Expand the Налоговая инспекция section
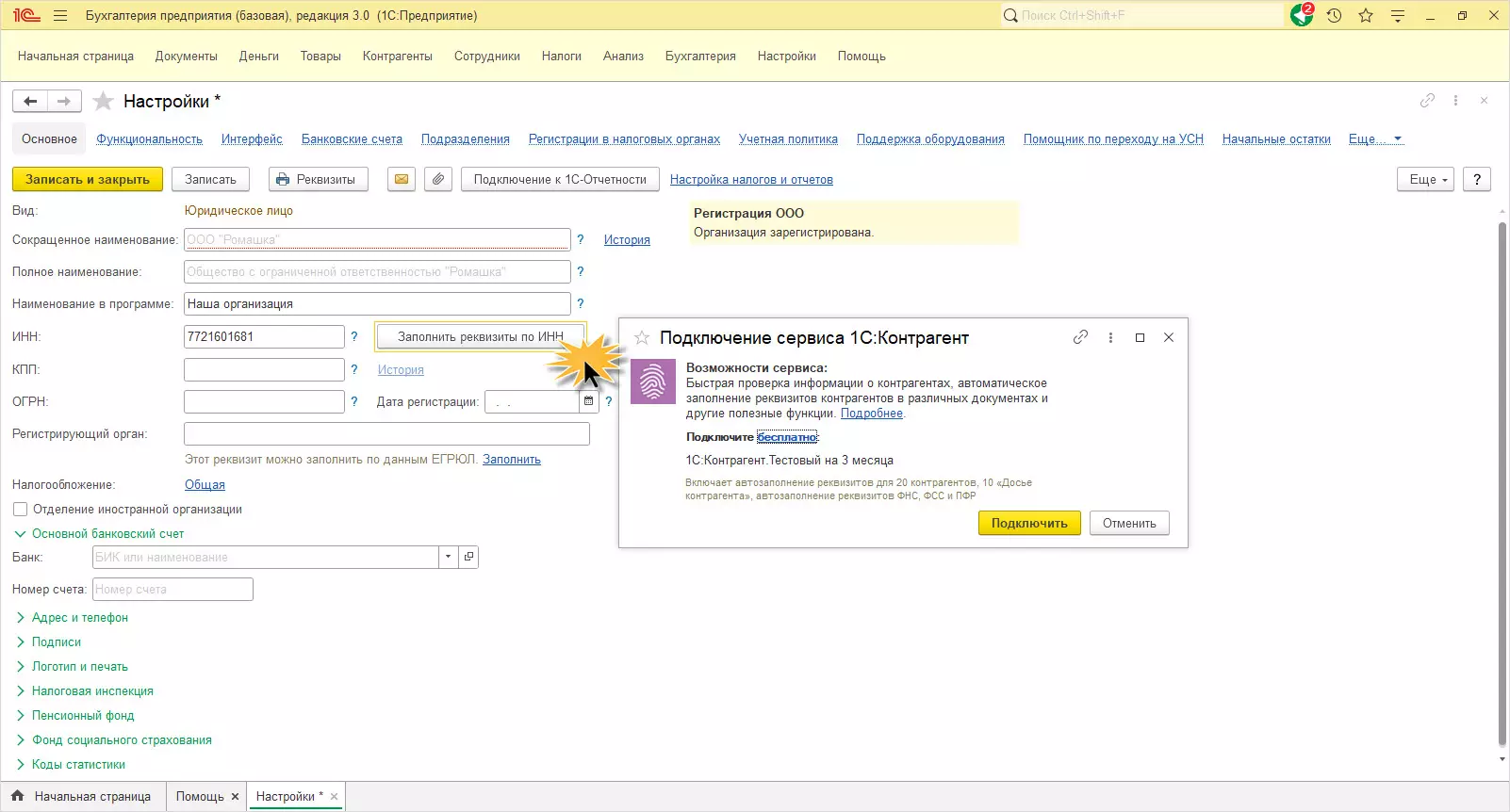 (91, 691)
